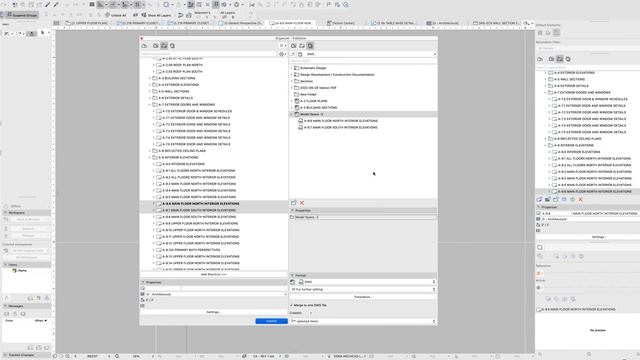This screenshot has height=360, width=640.
Task: Click Settings... button in Organizer left pane
Action: (213, 312)
